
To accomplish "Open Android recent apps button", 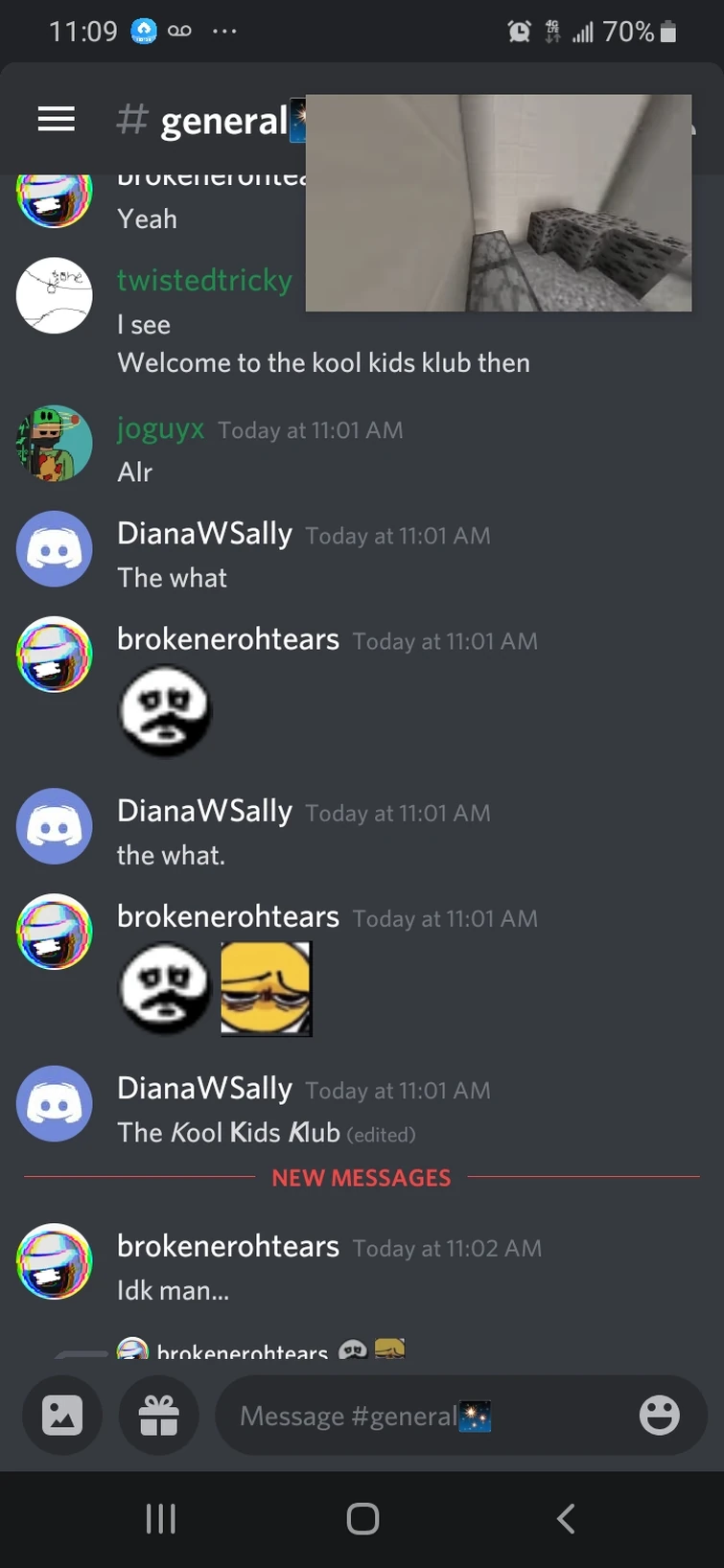I will pyautogui.click(x=160, y=1519).
